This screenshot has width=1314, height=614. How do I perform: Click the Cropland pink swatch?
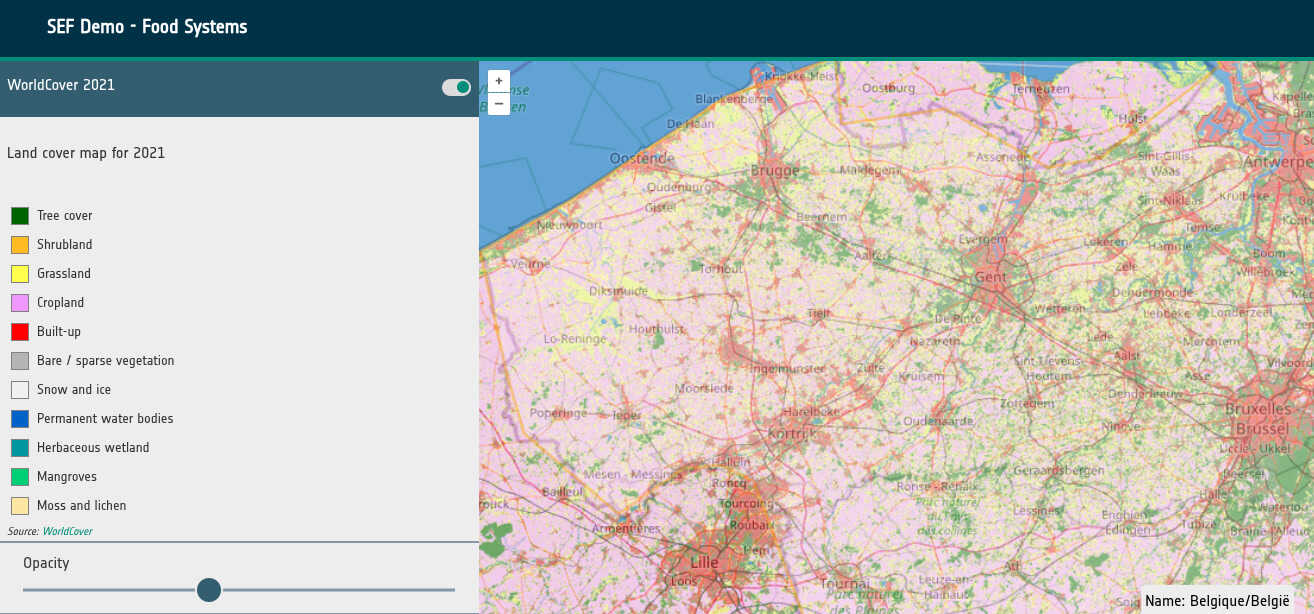[x=20, y=303]
